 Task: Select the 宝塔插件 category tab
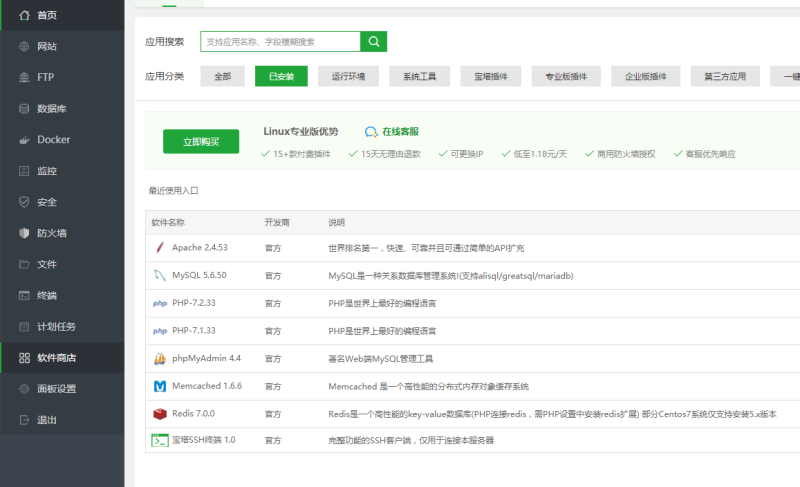click(x=490, y=76)
